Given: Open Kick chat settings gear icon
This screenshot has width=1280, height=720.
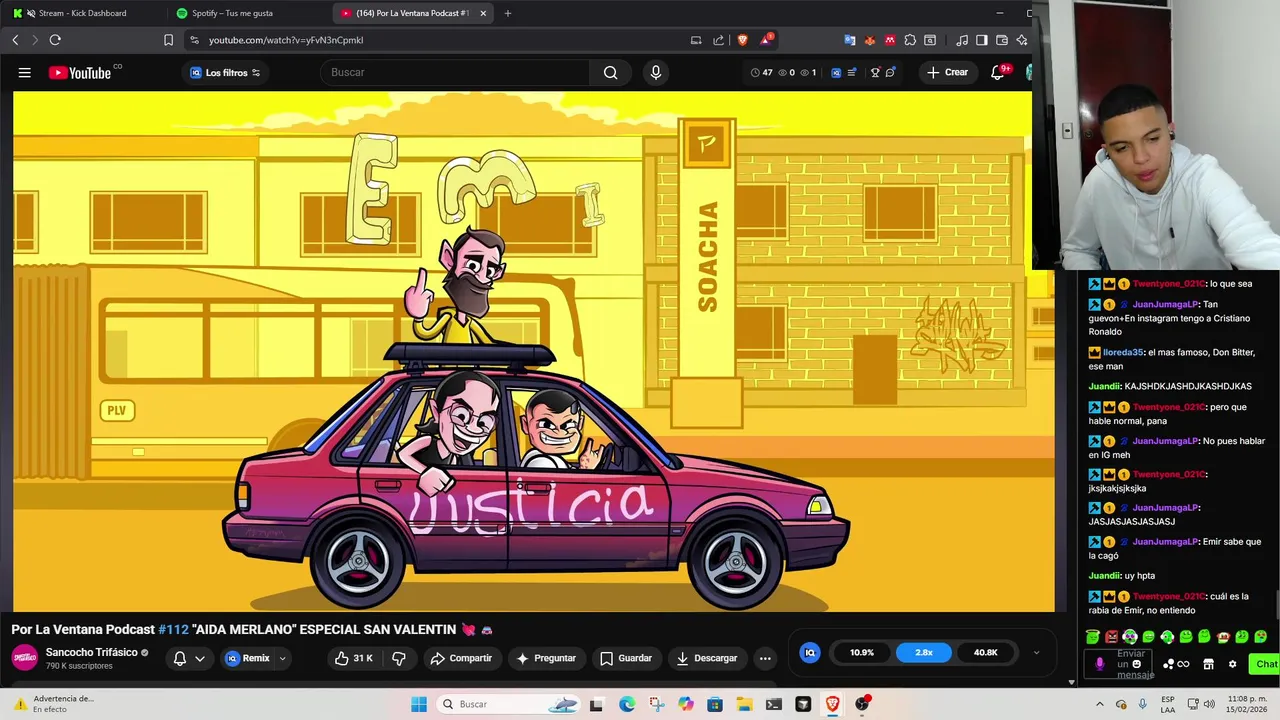Looking at the screenshot, I should coord(1232,664).
